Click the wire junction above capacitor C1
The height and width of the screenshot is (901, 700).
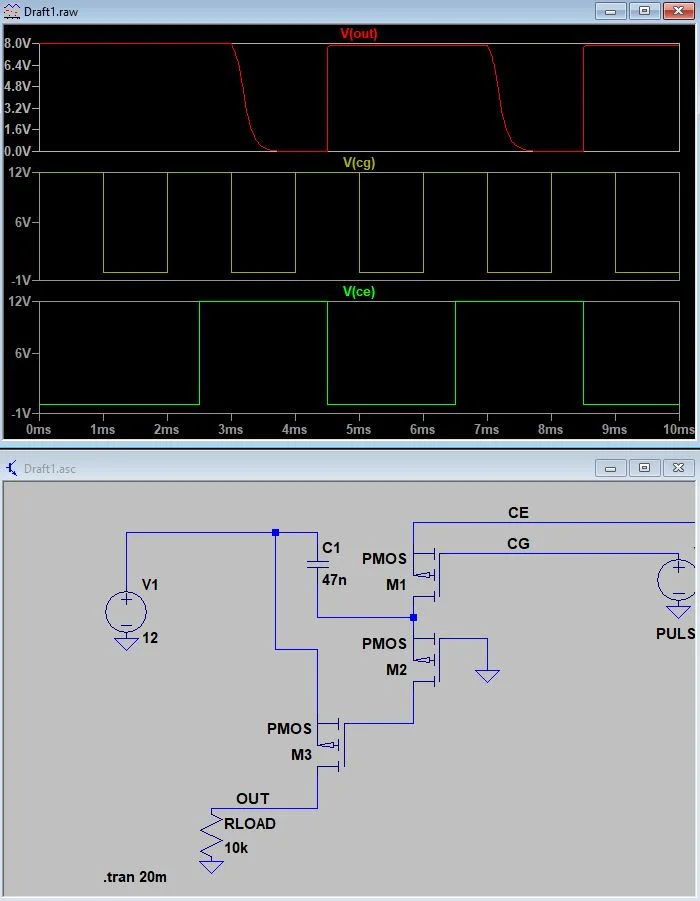pos(275,533)
